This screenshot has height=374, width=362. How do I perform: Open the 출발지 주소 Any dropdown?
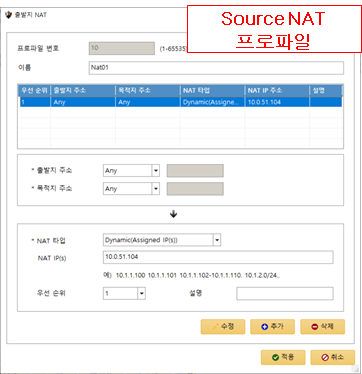[156, 171]
